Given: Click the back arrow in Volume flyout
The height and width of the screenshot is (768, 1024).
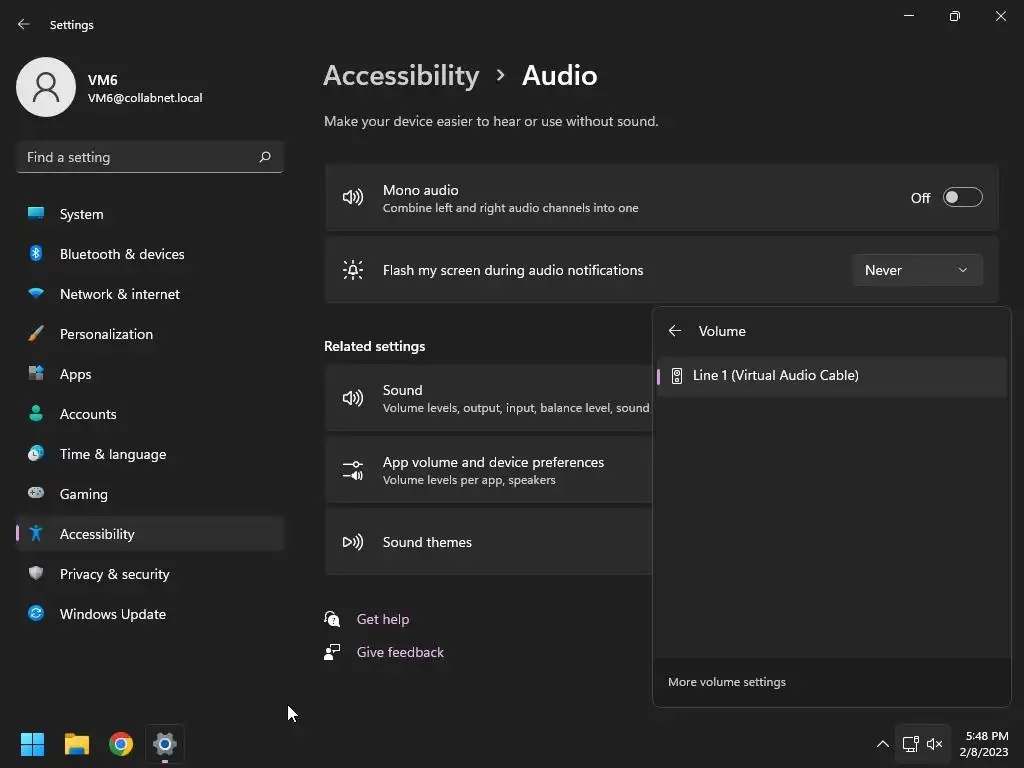Looking at the screenshot, I should pos(675,331).
